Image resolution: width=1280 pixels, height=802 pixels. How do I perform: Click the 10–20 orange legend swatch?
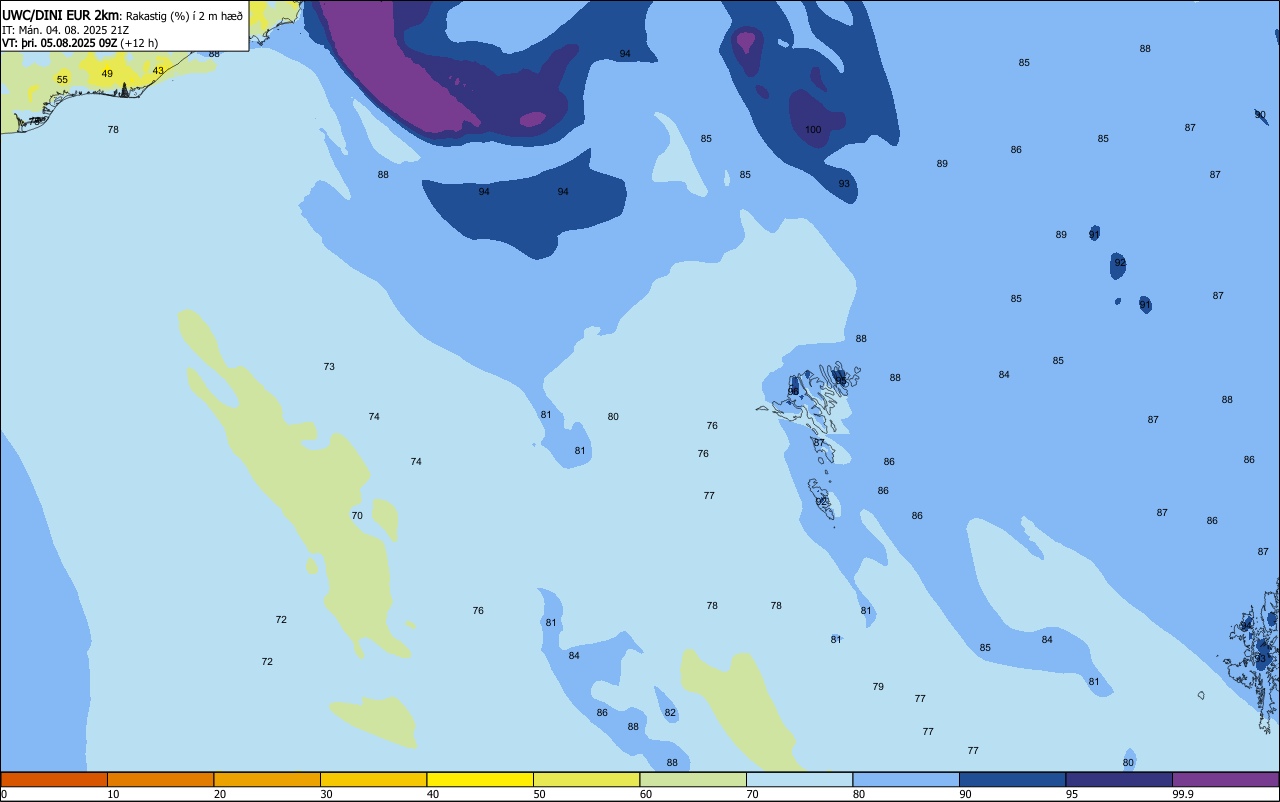160,779
